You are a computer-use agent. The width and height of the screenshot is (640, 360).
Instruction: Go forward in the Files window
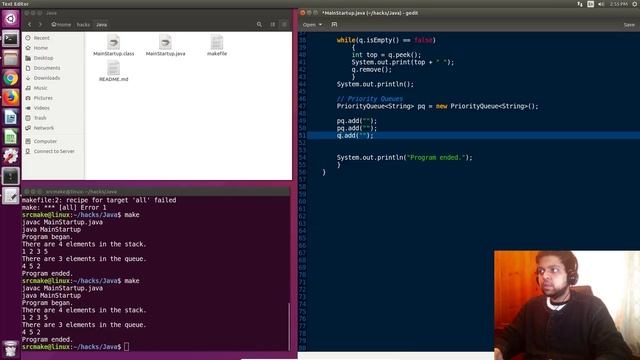point(40,24)
